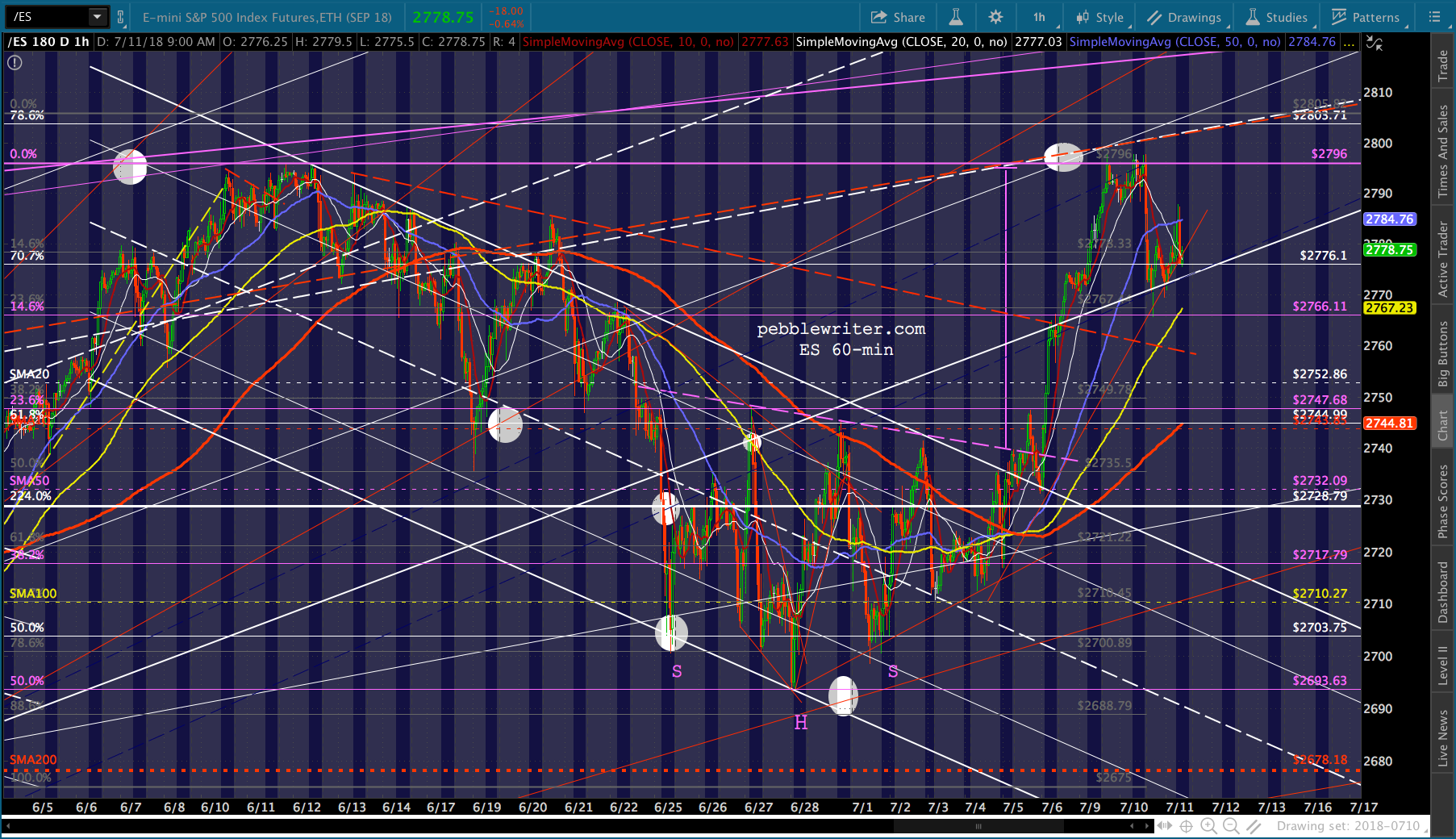The image size is (1456, 839).
Task: Open the Style menu
Action: pyautogui.click(x=1100, y=17)
